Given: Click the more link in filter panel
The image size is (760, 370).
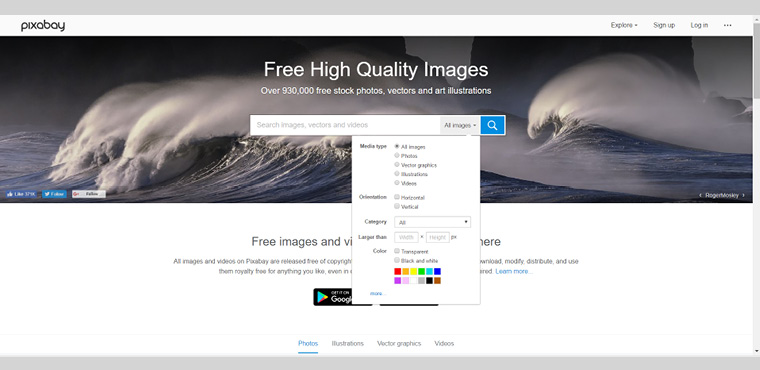Looking at the screenshot, I should [377, 293].
